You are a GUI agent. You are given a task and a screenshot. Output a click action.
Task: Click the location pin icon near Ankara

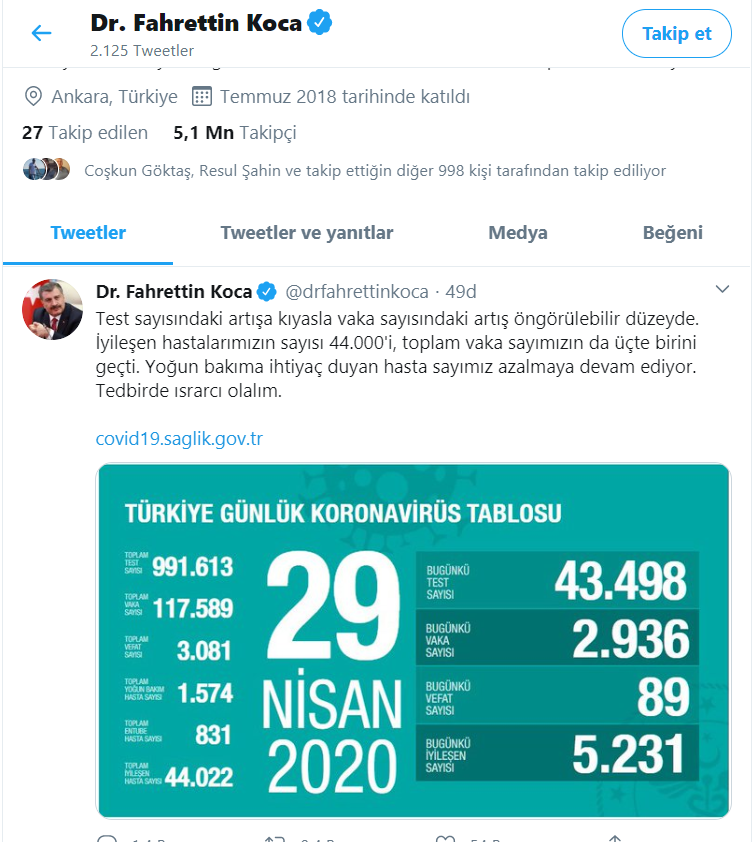click(31, 97)
